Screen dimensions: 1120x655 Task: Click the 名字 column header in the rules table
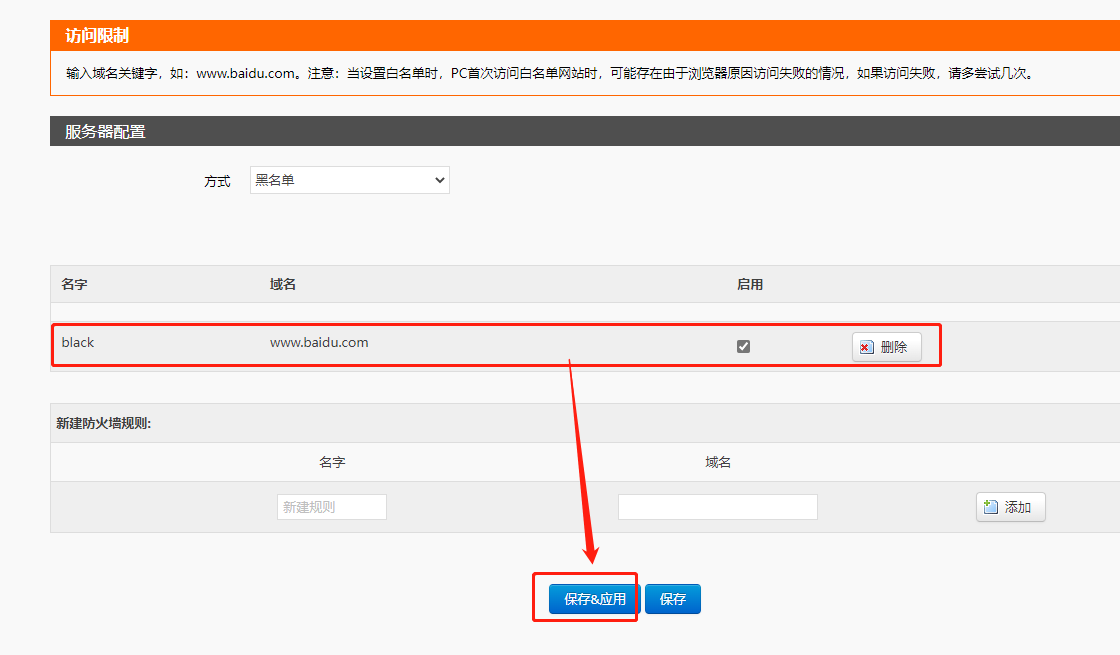(x=75, y=284)
